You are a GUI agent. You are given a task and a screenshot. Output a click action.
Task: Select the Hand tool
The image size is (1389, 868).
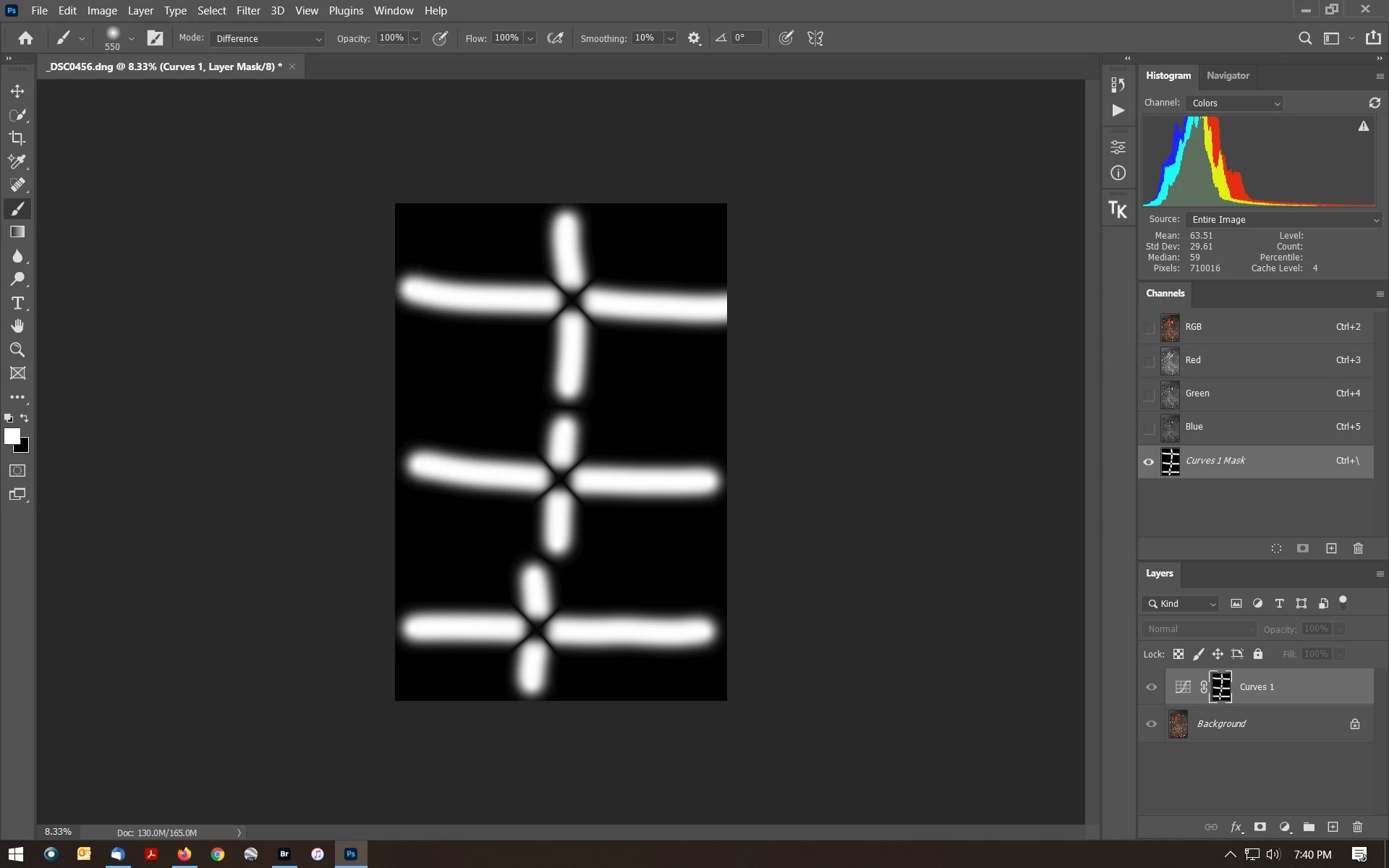17,326
